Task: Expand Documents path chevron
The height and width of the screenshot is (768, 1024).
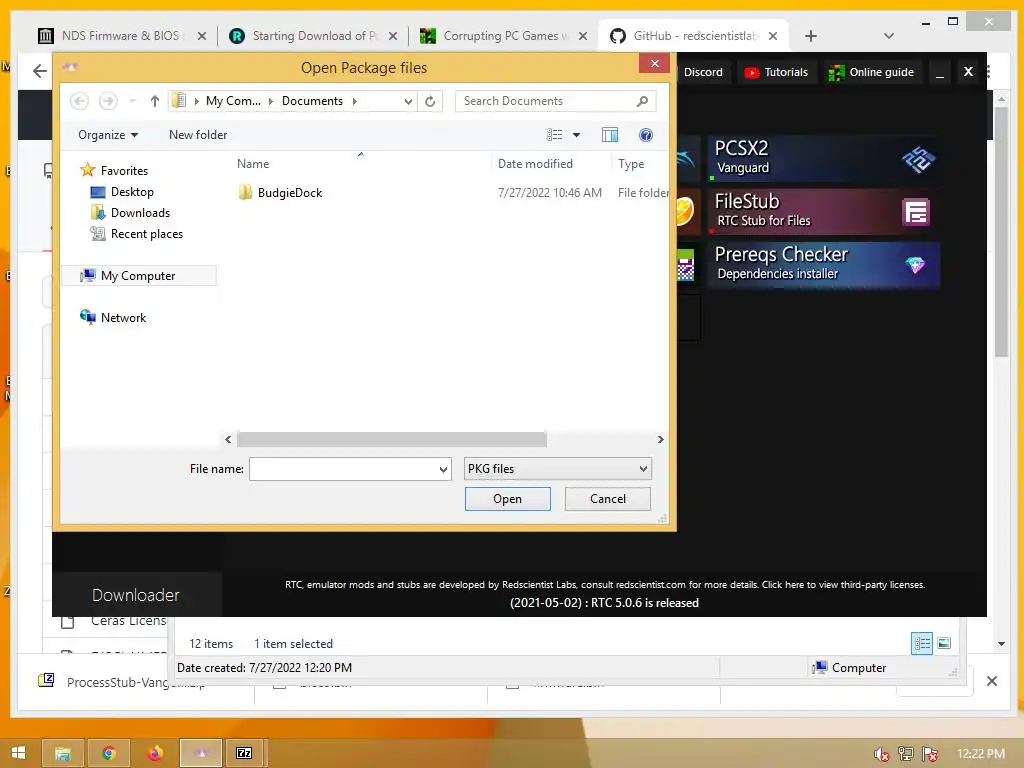Action: (355, 101)
